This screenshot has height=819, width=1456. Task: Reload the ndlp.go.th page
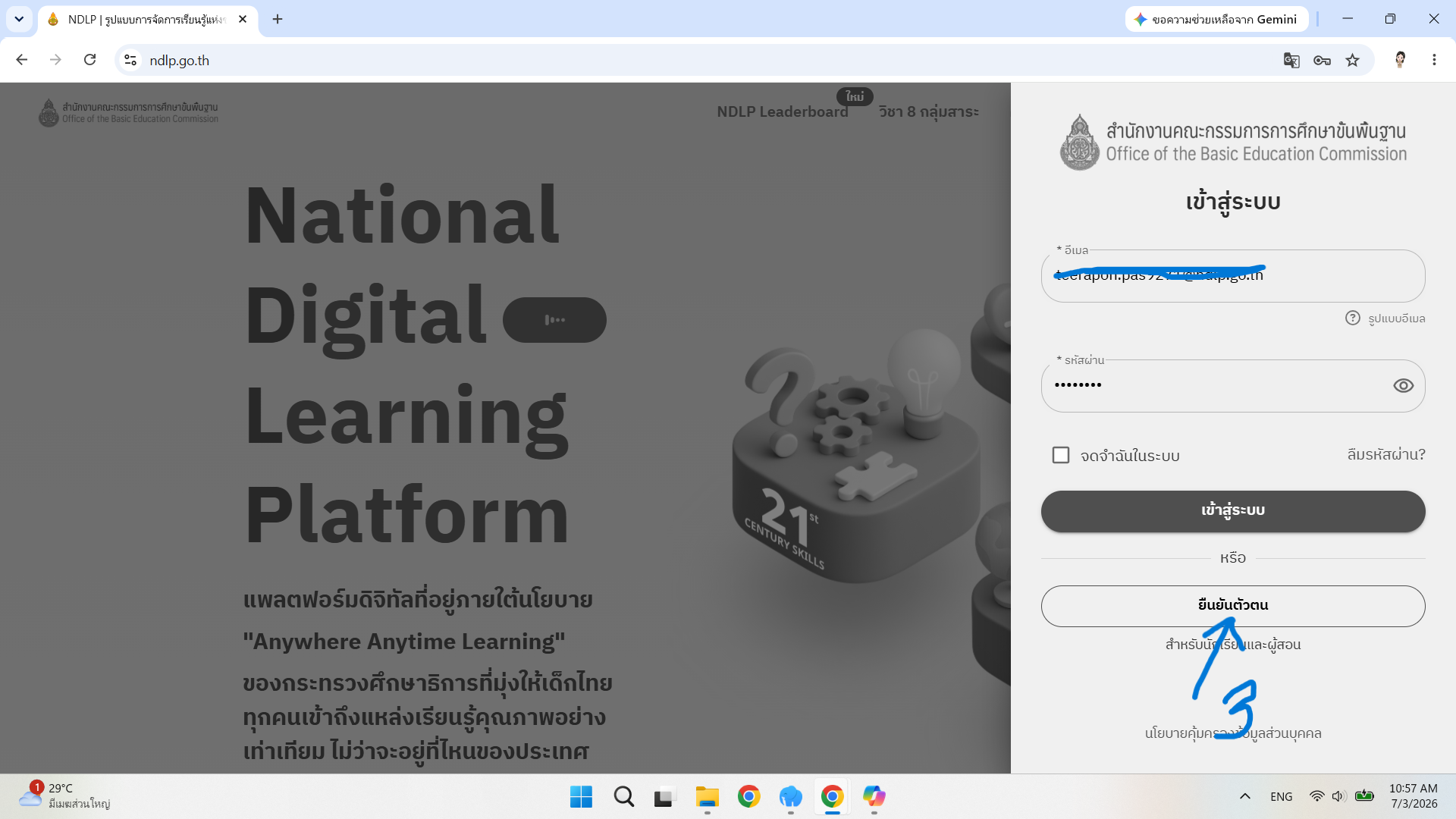tap(89, 60)
